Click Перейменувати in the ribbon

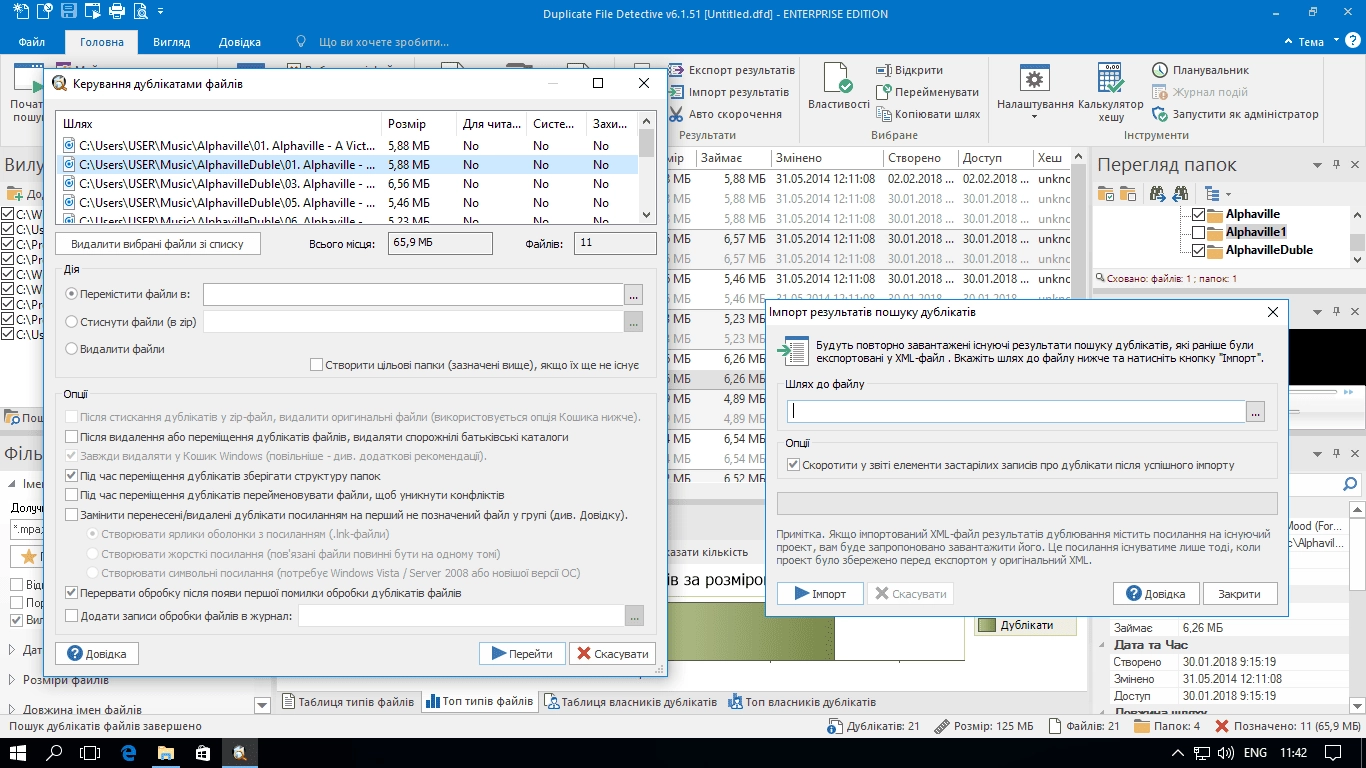(x=927, y=92)
